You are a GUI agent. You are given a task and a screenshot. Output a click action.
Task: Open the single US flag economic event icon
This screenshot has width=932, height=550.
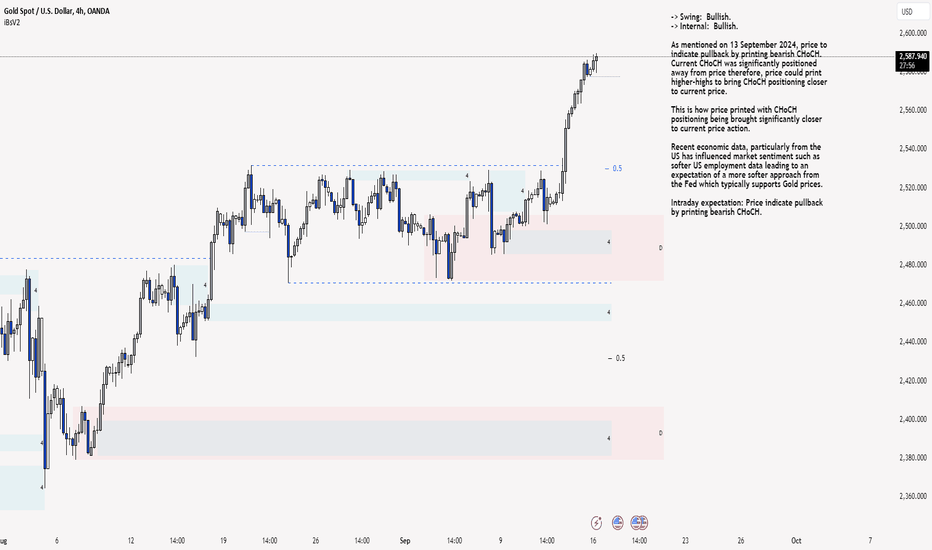pyautogui.click(x=618, y=523)
